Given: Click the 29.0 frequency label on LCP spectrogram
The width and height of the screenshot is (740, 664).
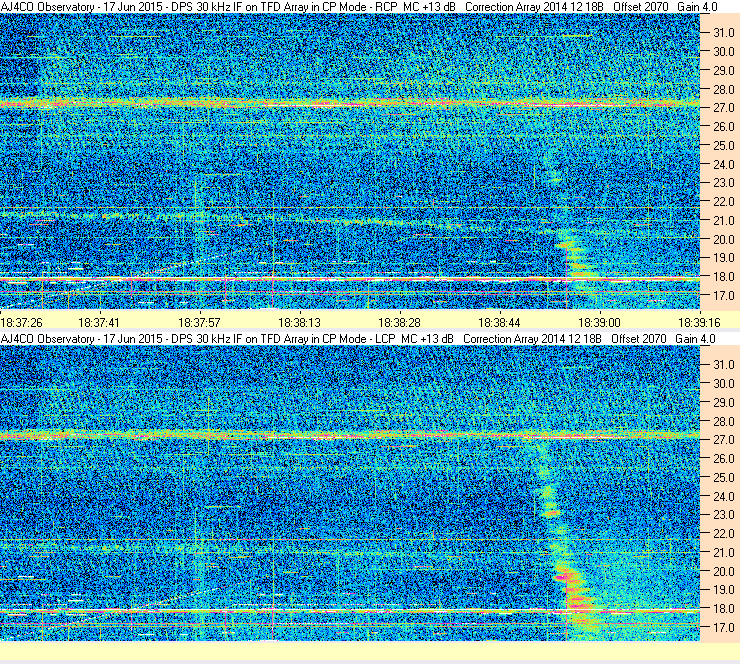Looking at the screenshot, I should click(723, 403).
